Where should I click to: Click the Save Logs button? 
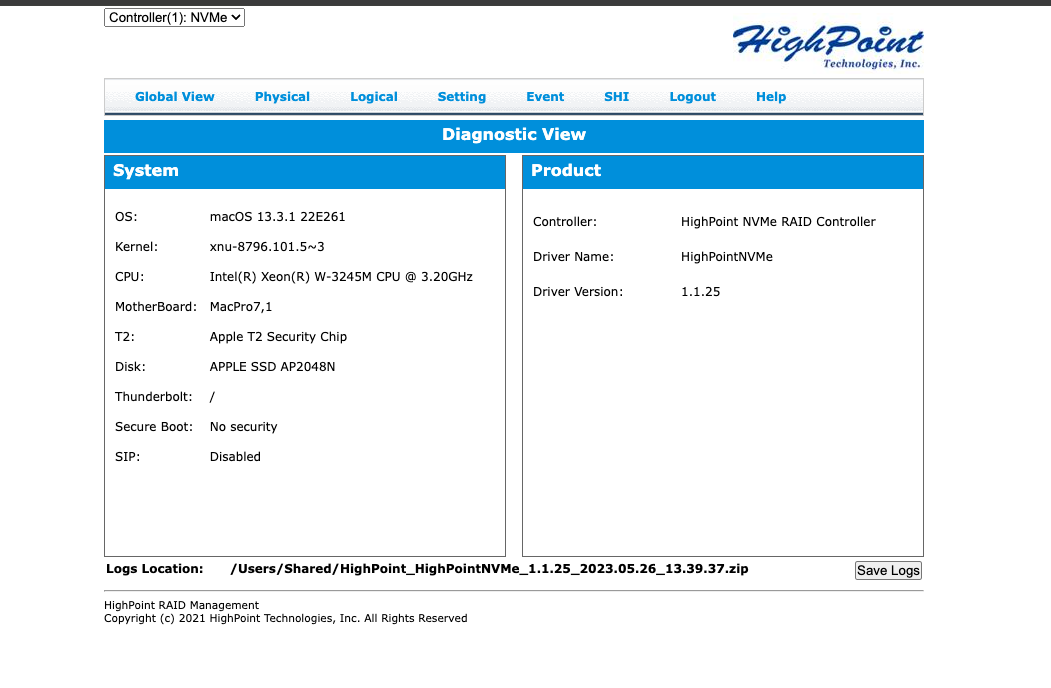[888, 571]
